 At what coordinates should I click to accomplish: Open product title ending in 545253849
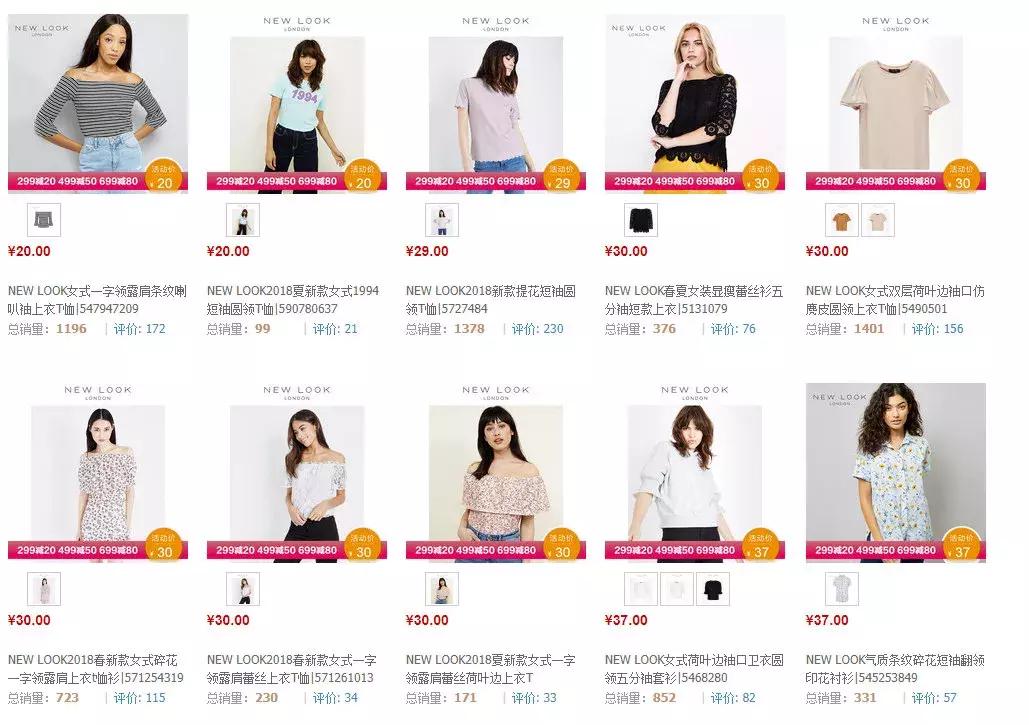click(895, 669)
